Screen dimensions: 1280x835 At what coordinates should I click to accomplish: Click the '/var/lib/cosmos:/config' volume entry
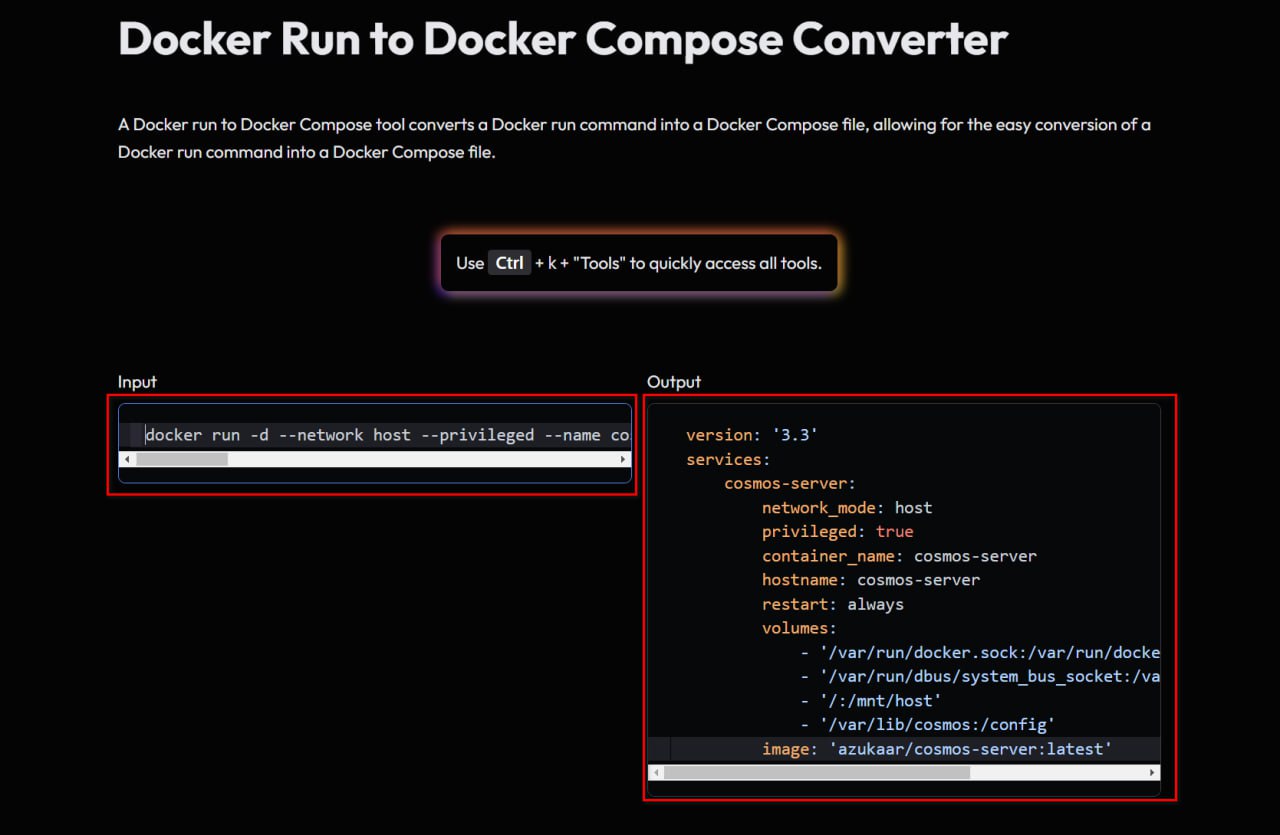point(937,725)
